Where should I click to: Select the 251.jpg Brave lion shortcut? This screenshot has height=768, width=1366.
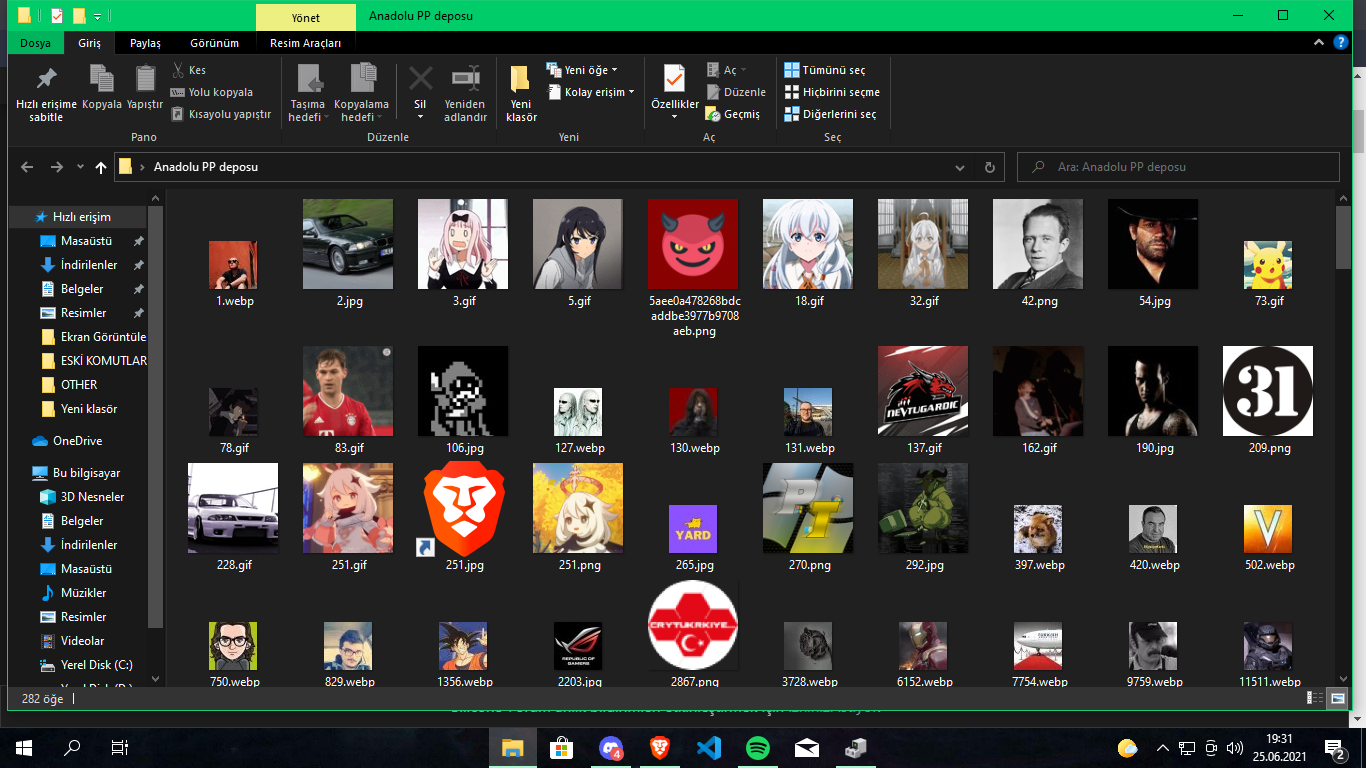(463, 509)
